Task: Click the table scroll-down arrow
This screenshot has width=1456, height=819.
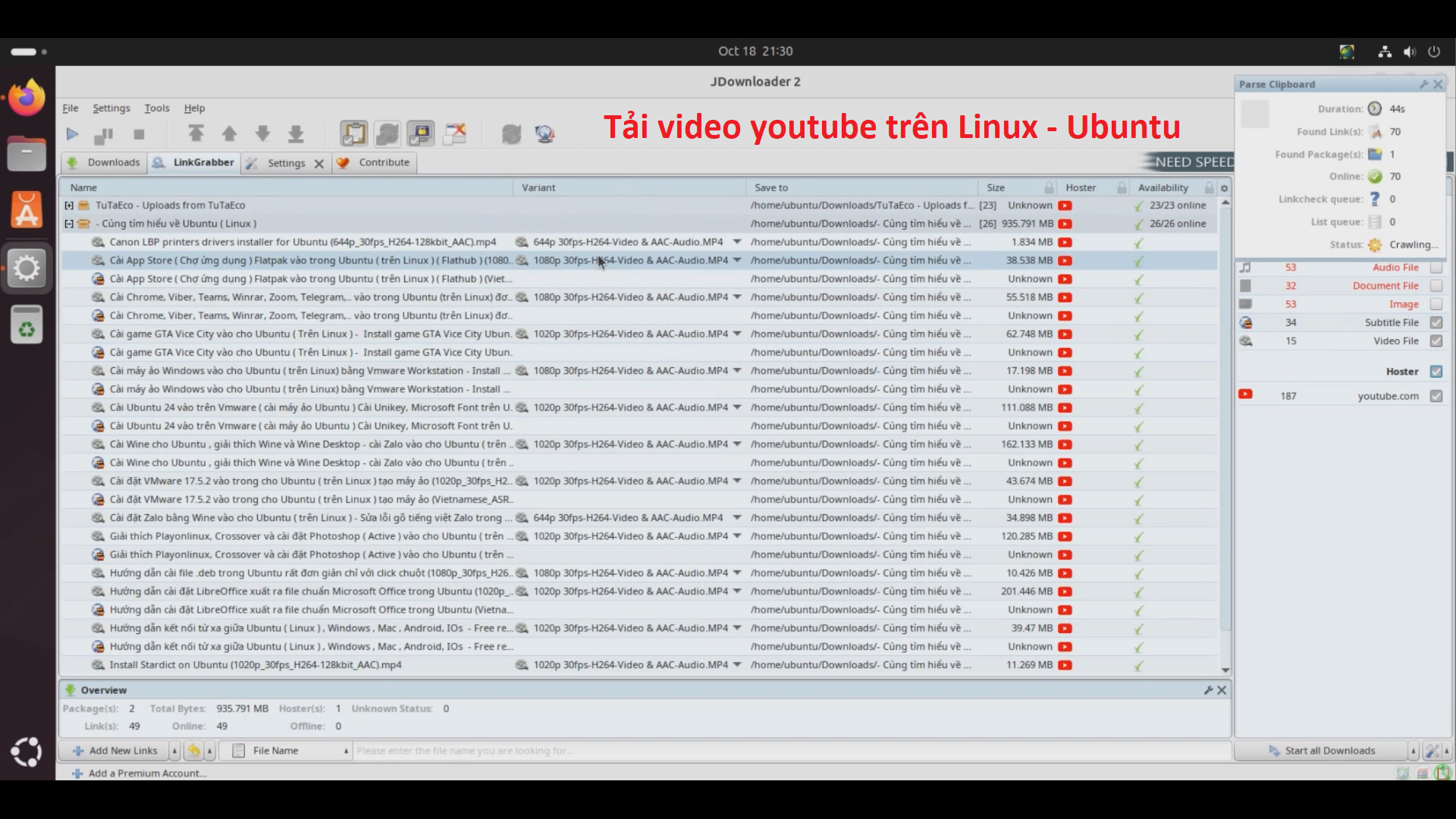Action: 1225,670
